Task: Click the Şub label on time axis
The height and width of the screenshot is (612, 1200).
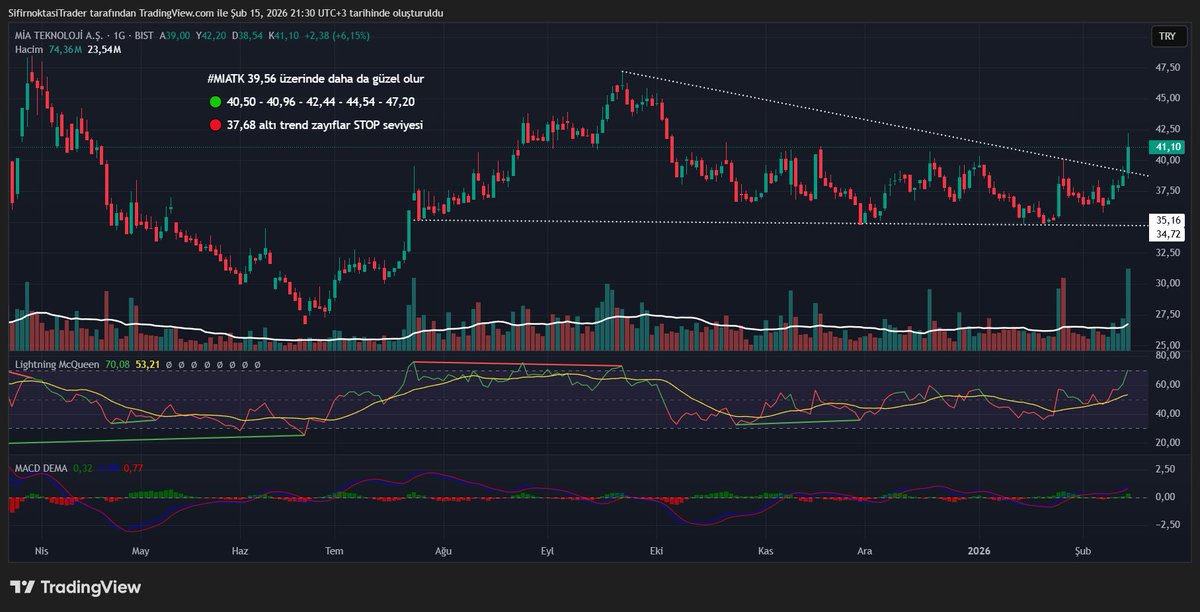Action: (x=1081, y=551)
